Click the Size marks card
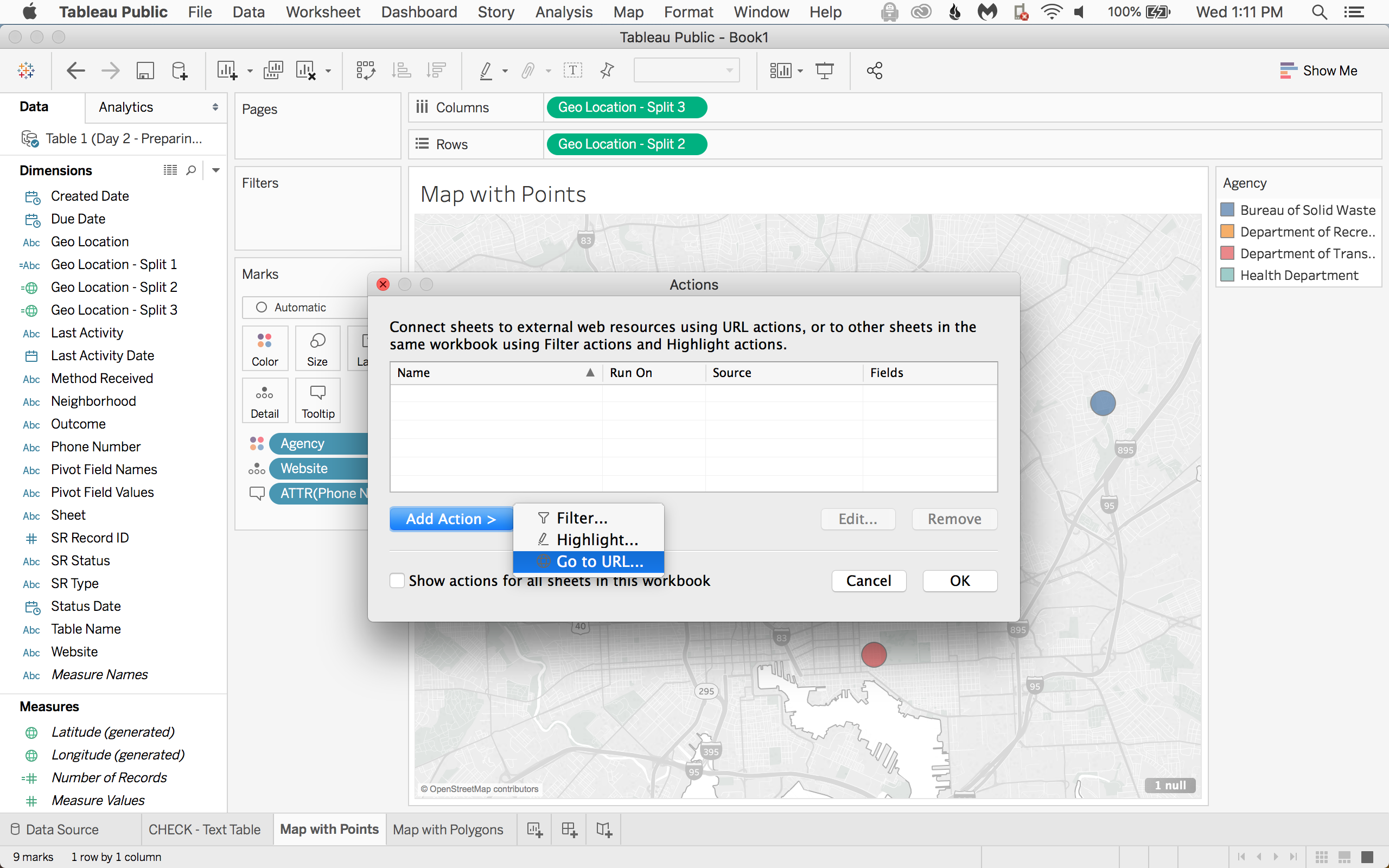 (x=317, y=348)
